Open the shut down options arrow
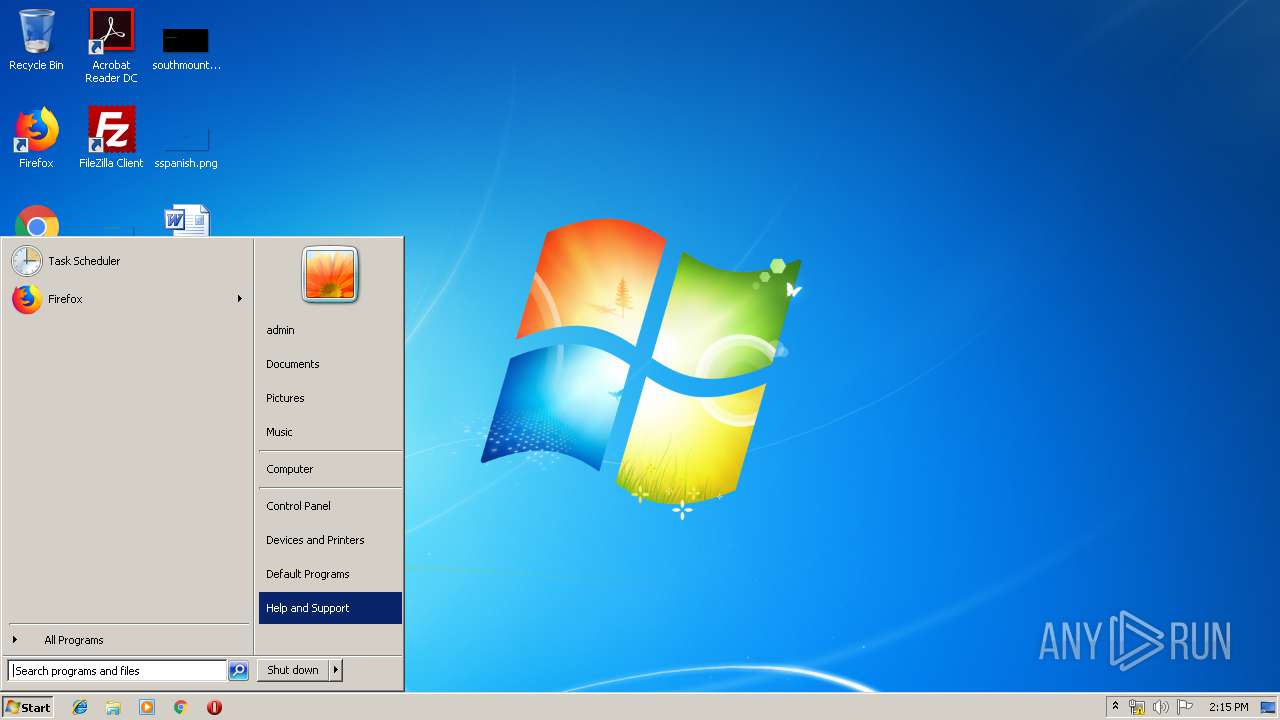The image size is (1280, 720). point(336,670)
